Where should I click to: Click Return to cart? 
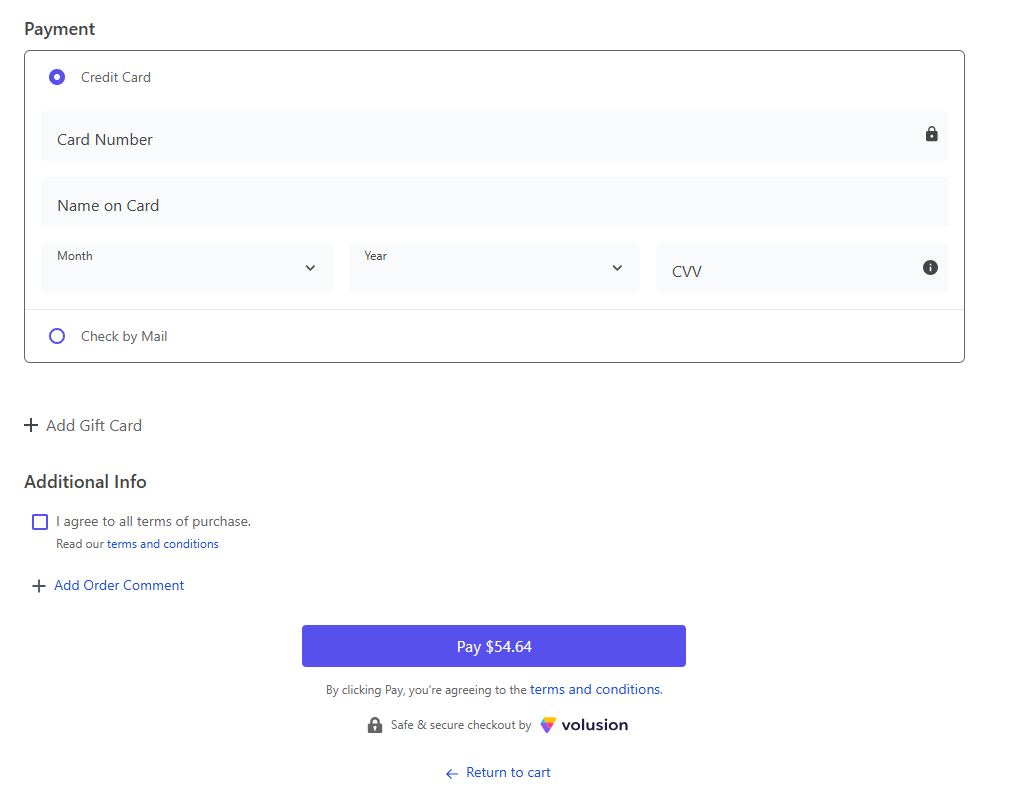[507, 772]
